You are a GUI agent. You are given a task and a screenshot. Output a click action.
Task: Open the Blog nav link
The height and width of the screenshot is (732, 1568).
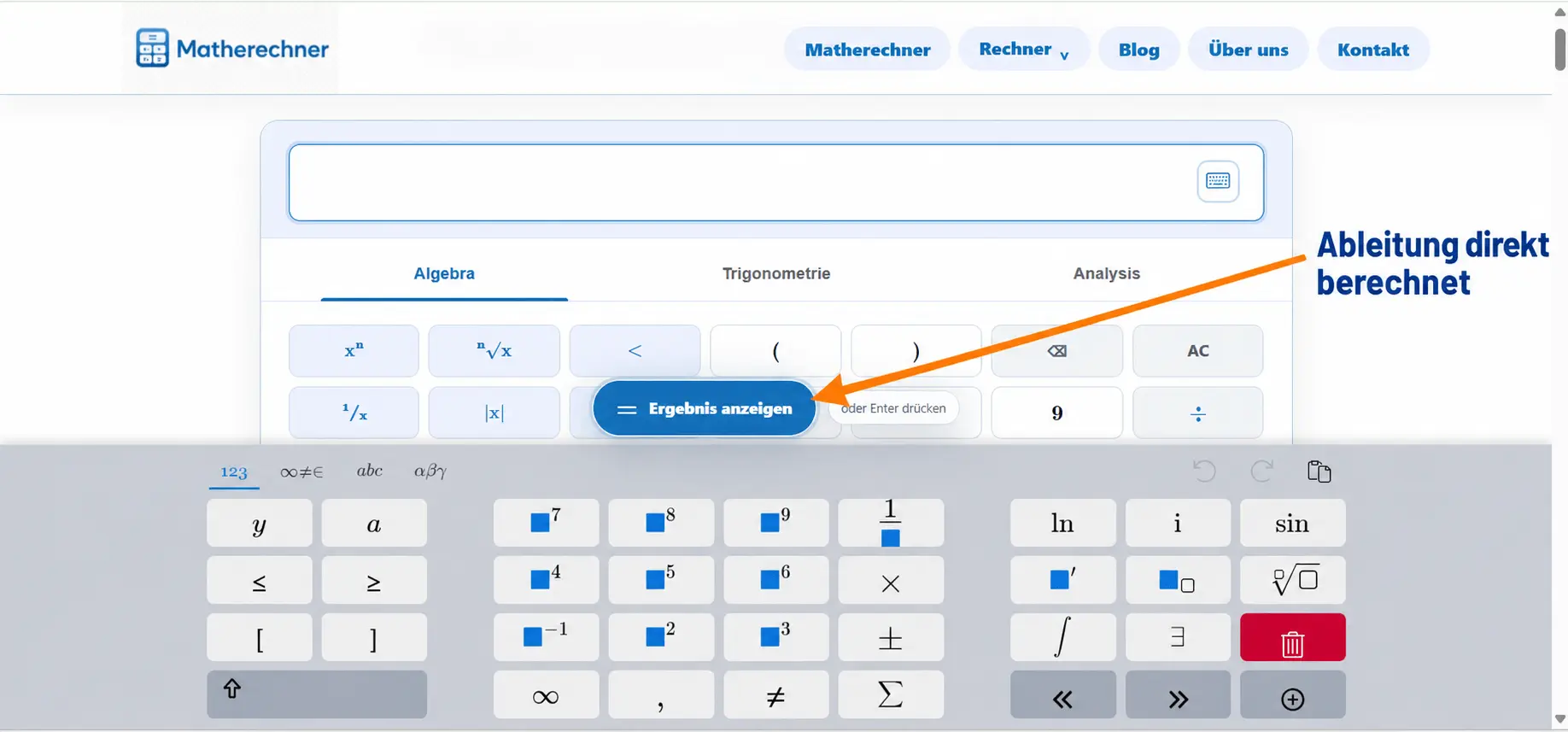(1138, 50)
